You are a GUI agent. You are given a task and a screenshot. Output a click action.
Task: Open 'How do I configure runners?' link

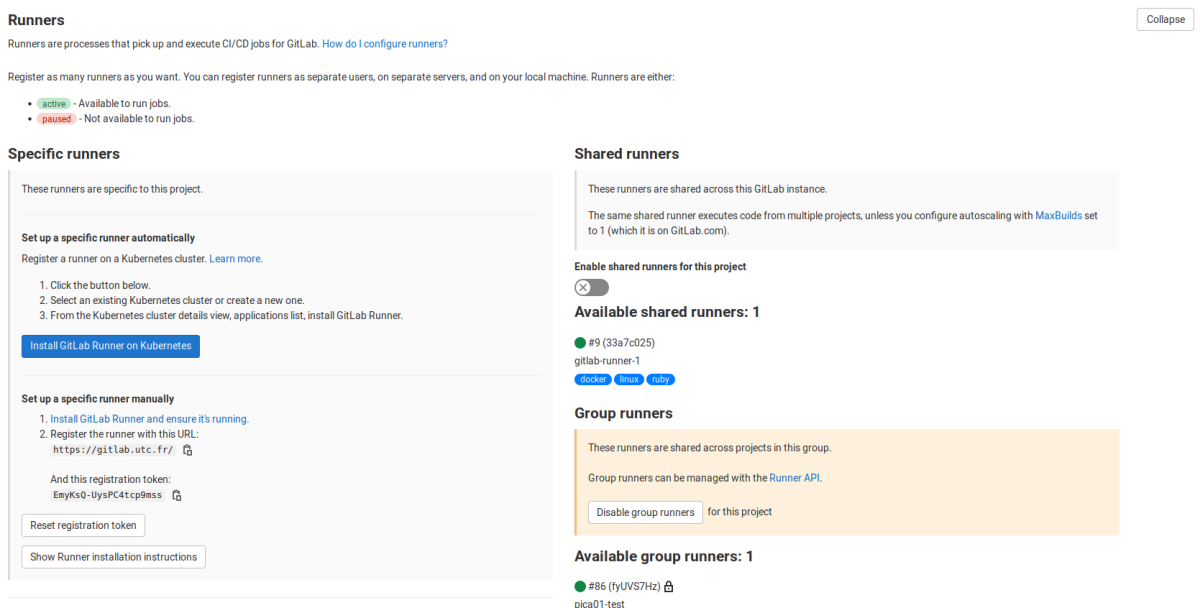385,44
